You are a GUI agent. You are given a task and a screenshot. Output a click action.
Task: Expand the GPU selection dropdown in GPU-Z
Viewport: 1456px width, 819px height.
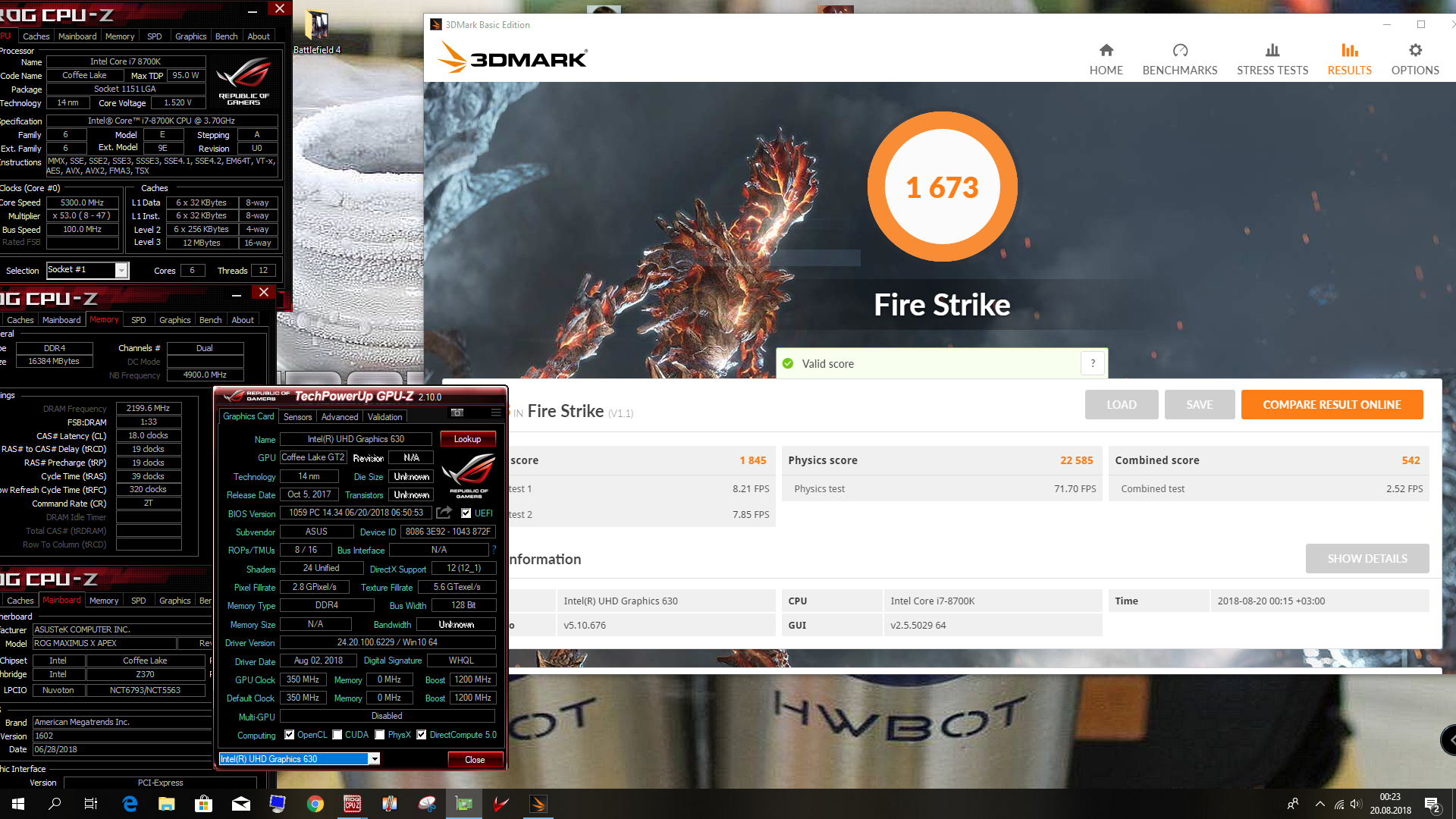click(374, 759)
